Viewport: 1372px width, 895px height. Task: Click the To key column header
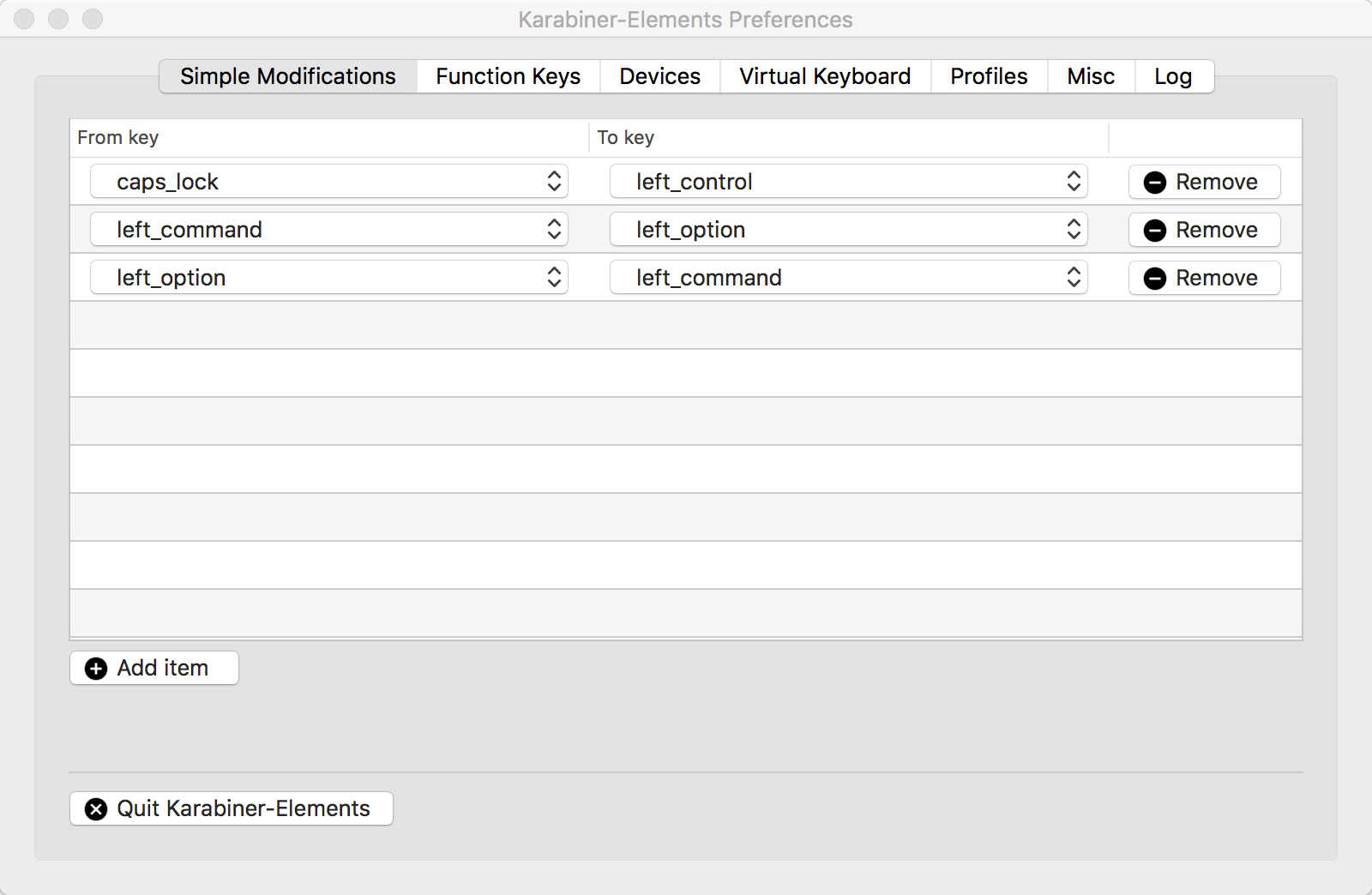tap(849, 138)
